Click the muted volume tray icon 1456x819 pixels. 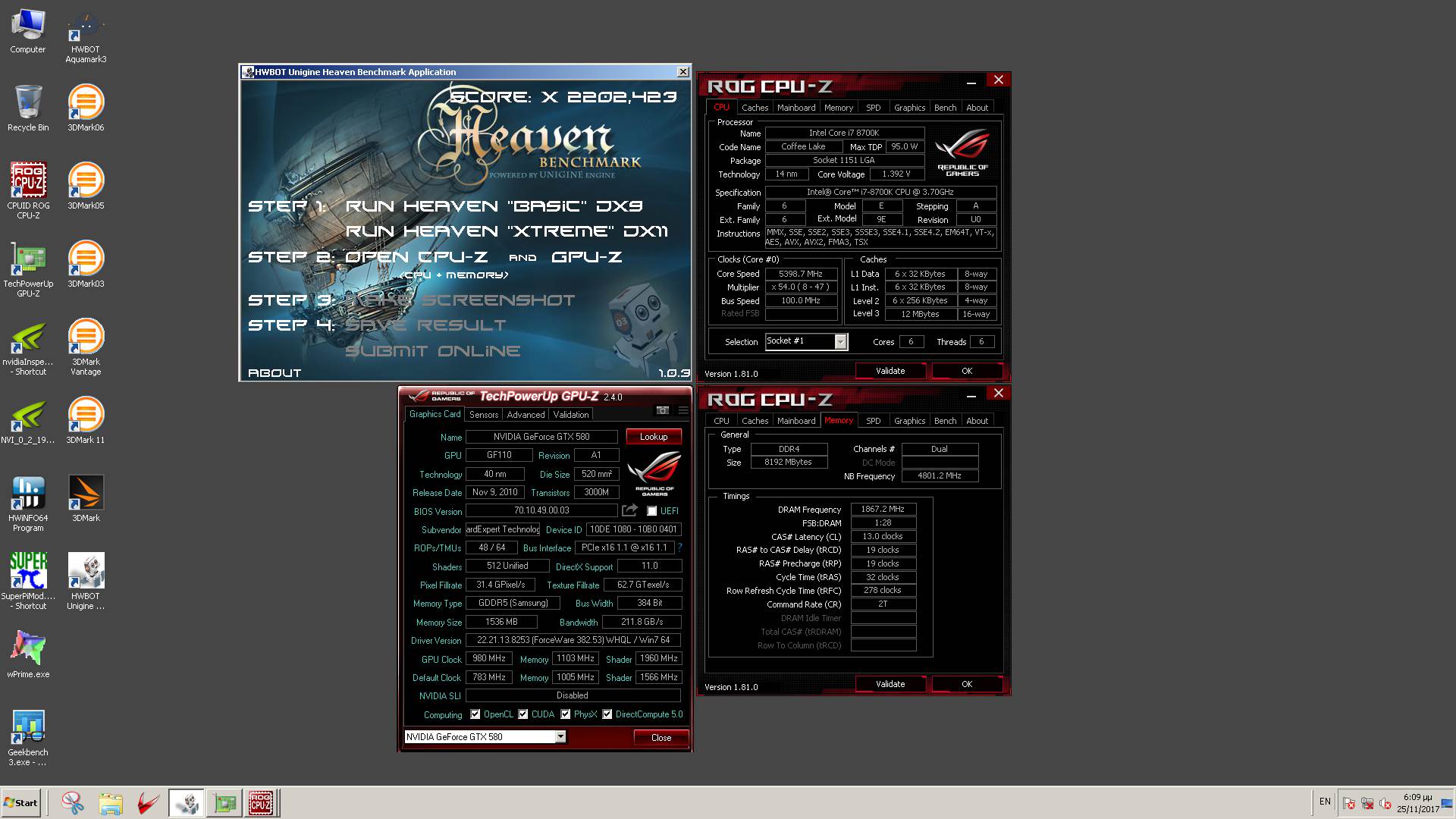pos(1385,803)
